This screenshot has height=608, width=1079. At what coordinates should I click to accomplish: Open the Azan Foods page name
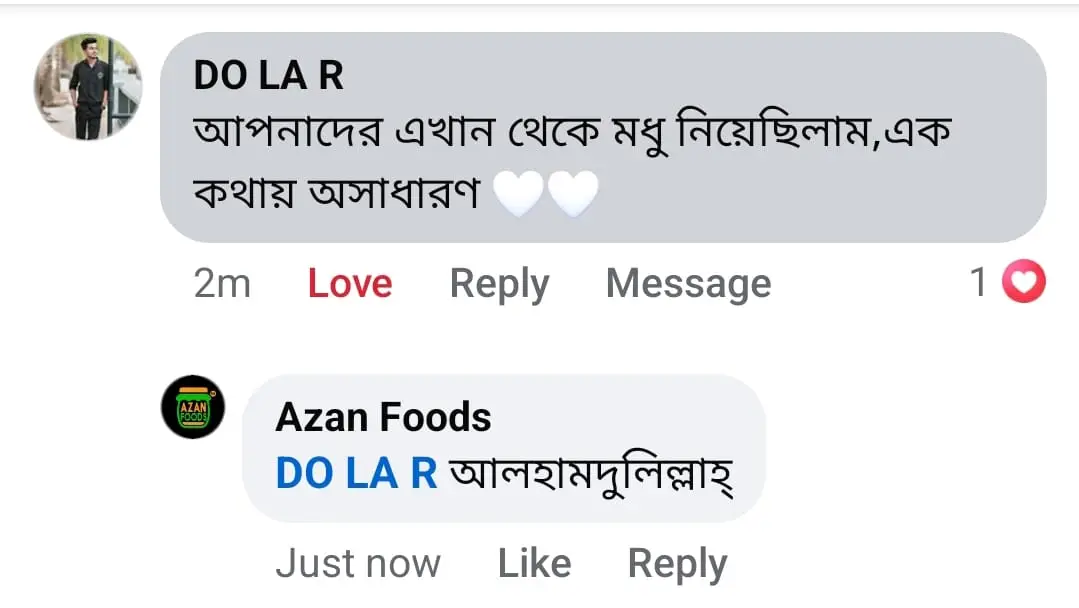pyautogui.click(x=383, y=417)
